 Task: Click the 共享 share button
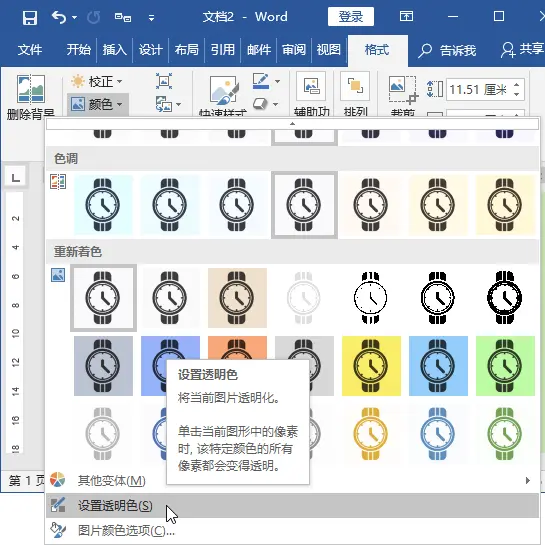[x=522, y=49]
